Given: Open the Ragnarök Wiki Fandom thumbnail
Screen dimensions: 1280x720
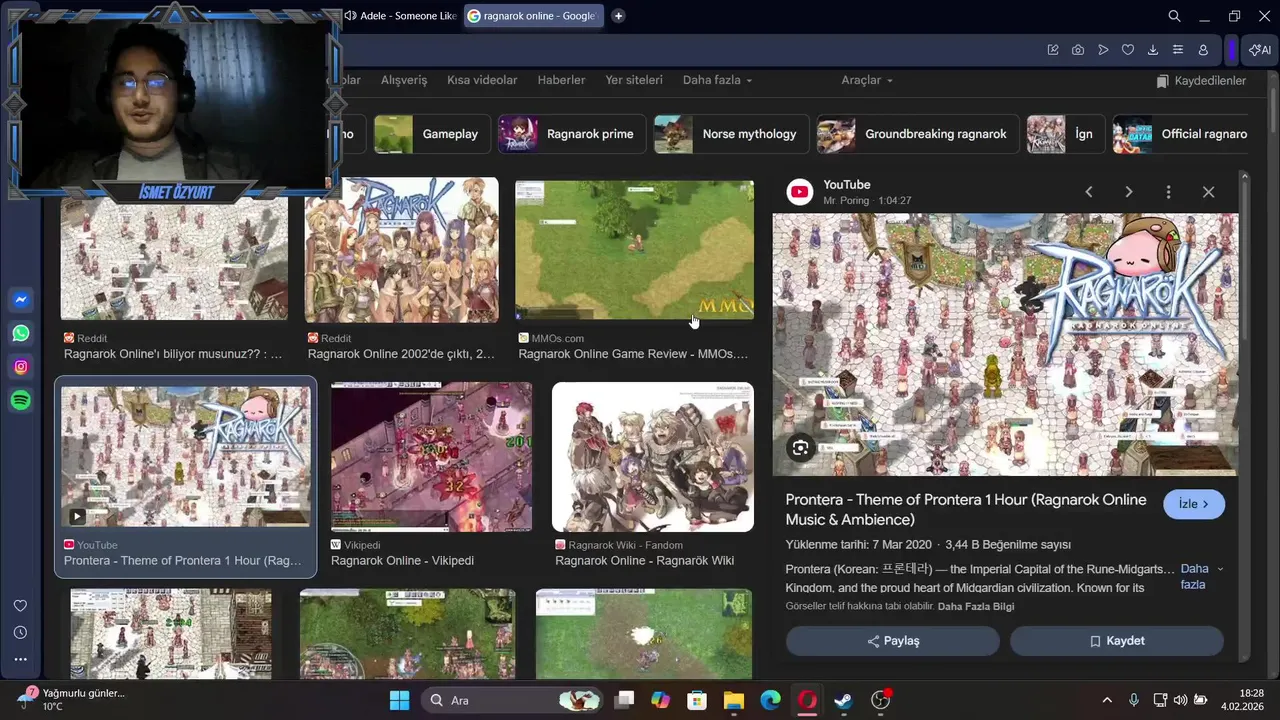Looking at the screenshot, I should coord(653,456).
